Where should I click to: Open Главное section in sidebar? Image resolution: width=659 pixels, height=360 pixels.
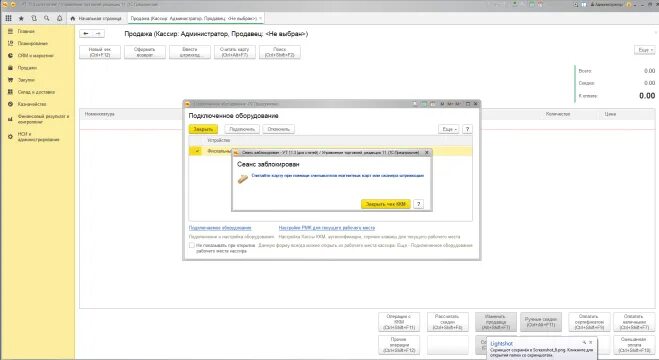26,31
